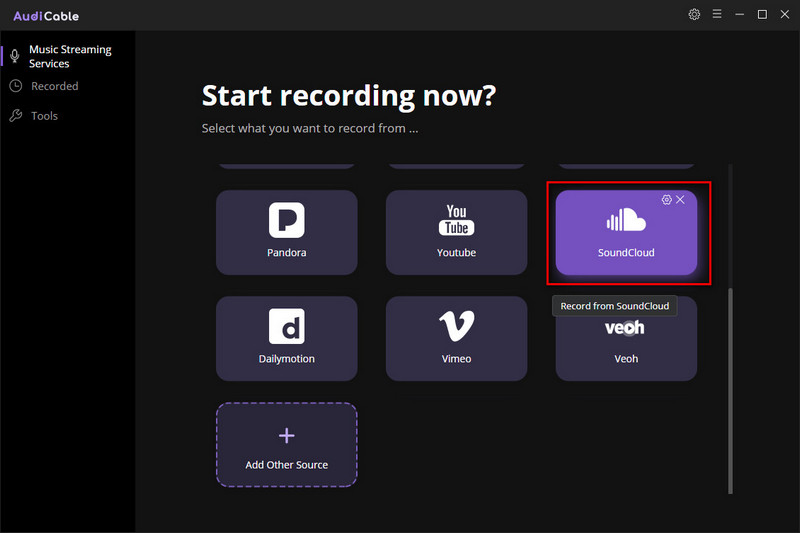Open the Recorded section
Screen dimensions: 800x533
point(55,86)
